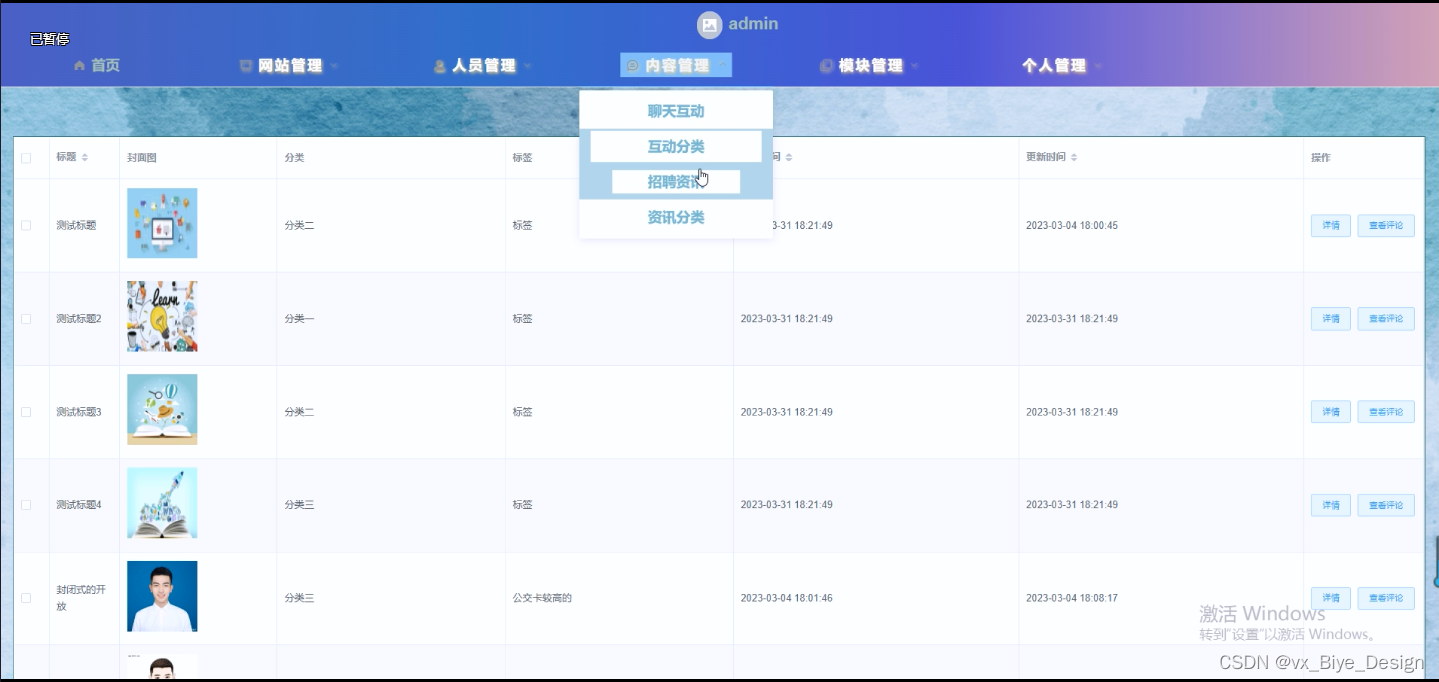Click 查看评论 for row 测试标题3

pyautogui.click(x=1386, y=412)
